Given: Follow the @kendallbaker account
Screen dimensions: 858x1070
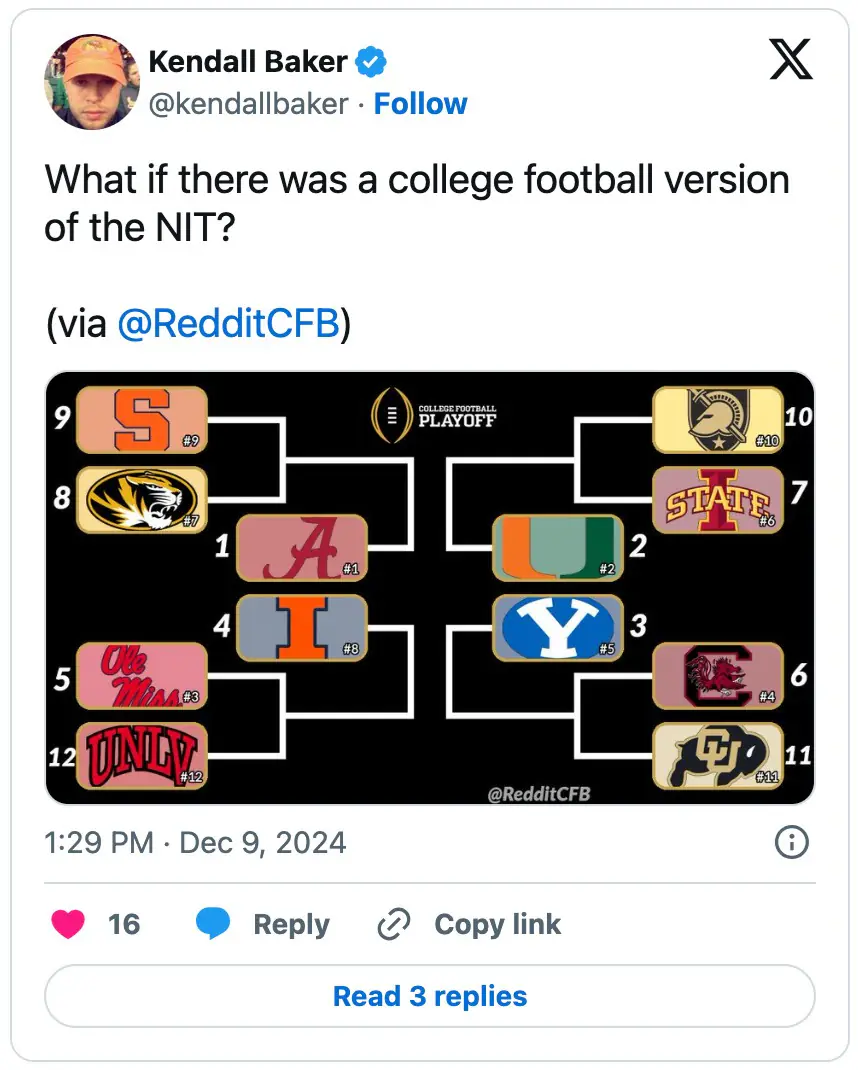Looking at the screenshot, I should (x=420, y=103).
